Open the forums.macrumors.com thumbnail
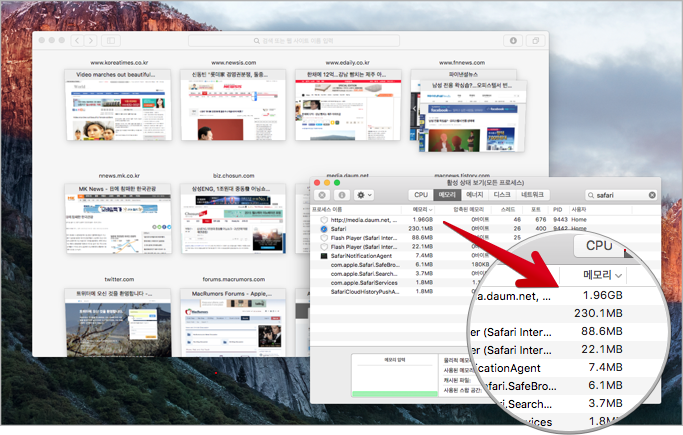Image resolution: width=683 pixels, height=435 pixels. pos(233,323)
